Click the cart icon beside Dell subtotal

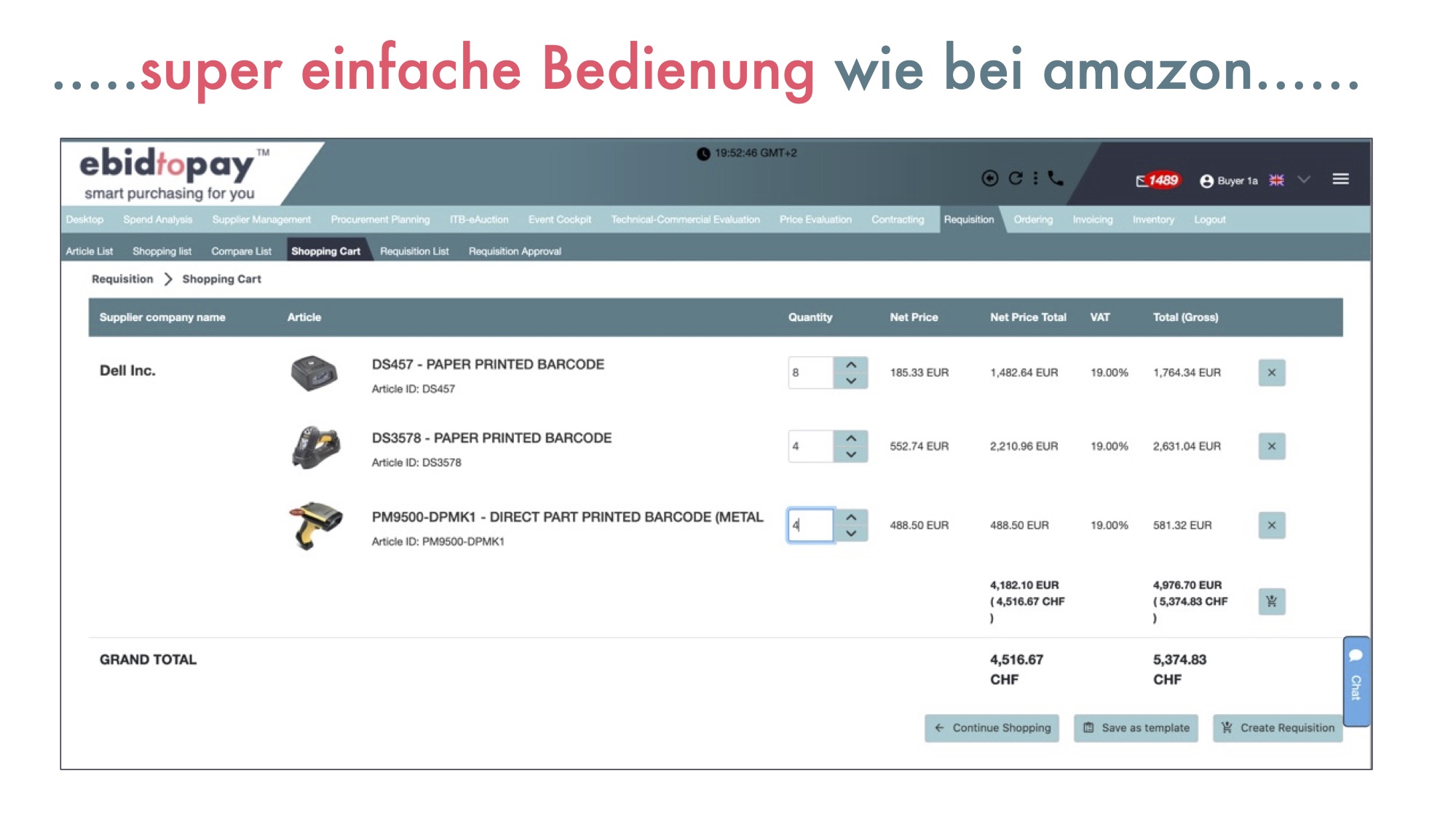[x=1272, y=601]
